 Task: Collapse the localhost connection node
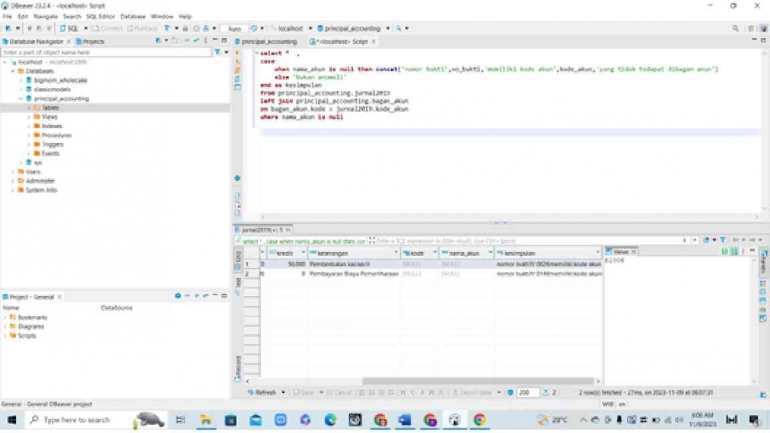[5, 62]
